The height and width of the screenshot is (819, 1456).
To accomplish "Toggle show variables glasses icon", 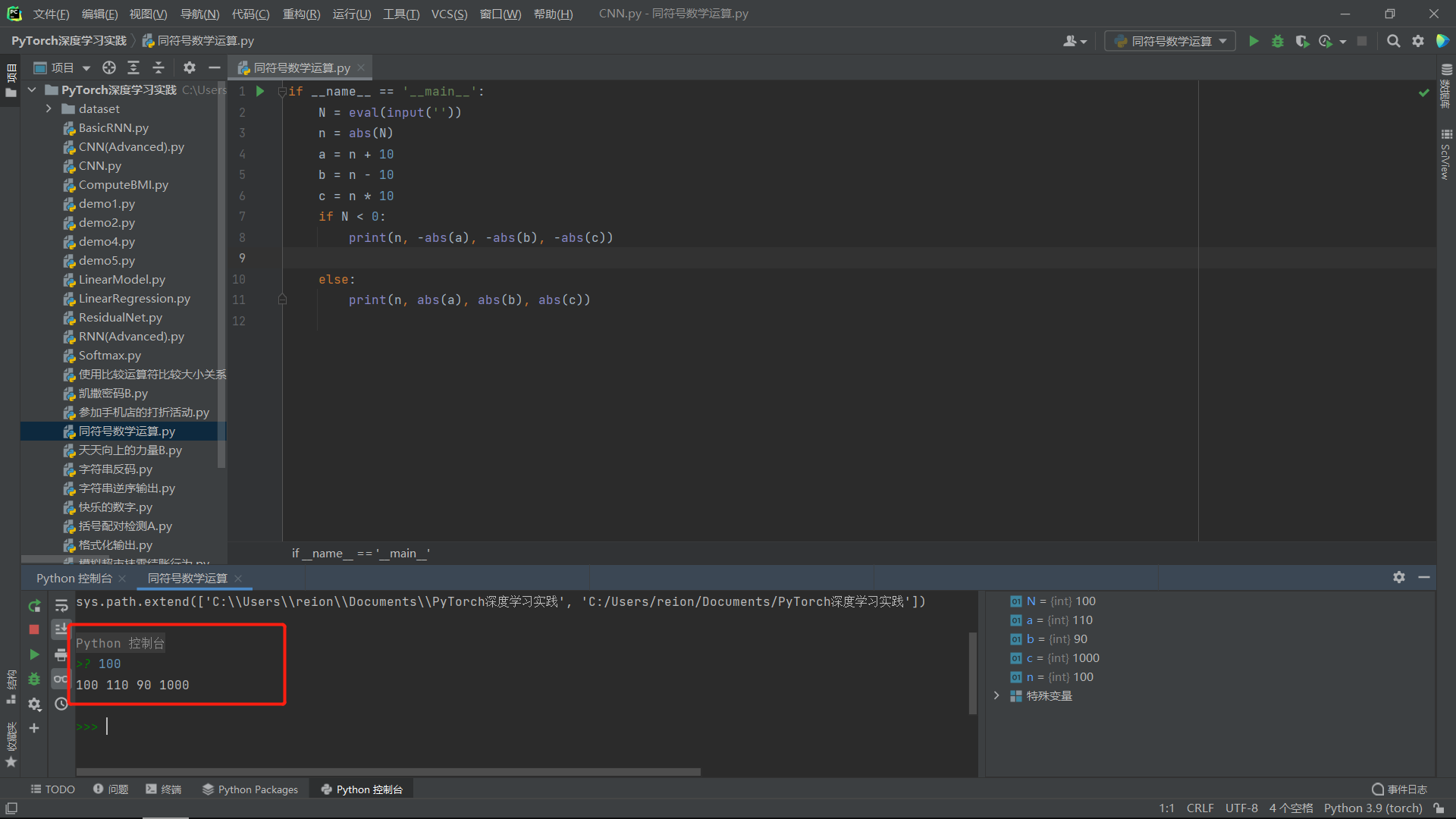I will point(61,679).
